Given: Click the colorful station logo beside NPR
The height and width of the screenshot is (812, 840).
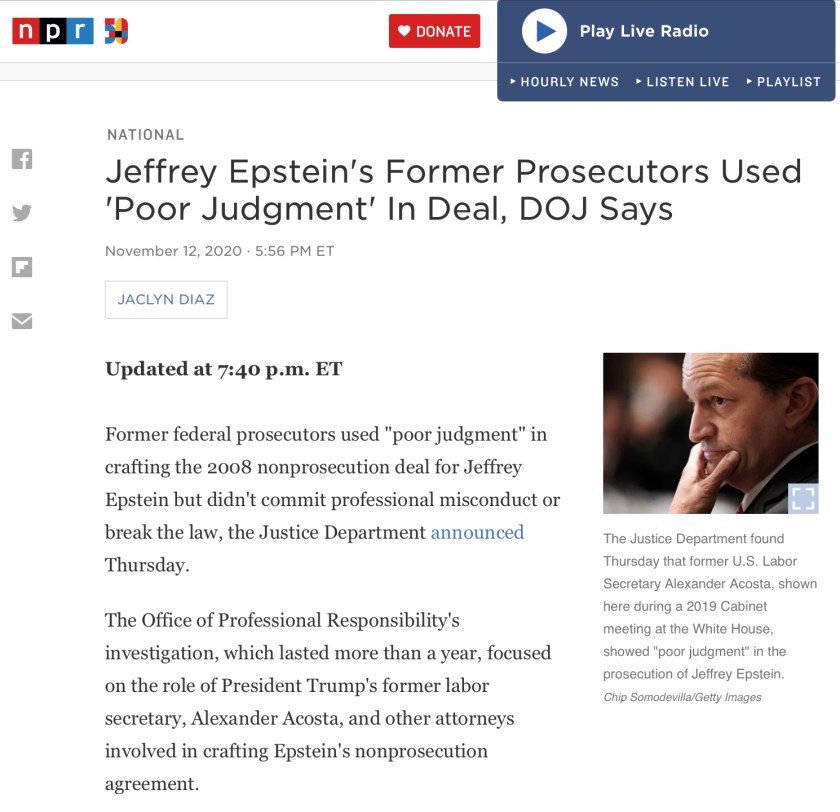Looking at the screenshot, I should pyautogui.click(x=116, y=31).
